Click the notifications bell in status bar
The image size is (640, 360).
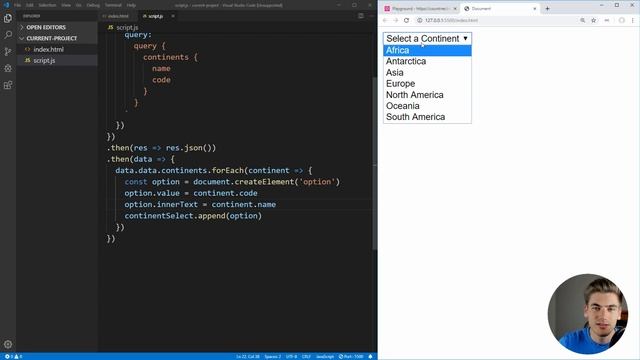coord(371,356)
